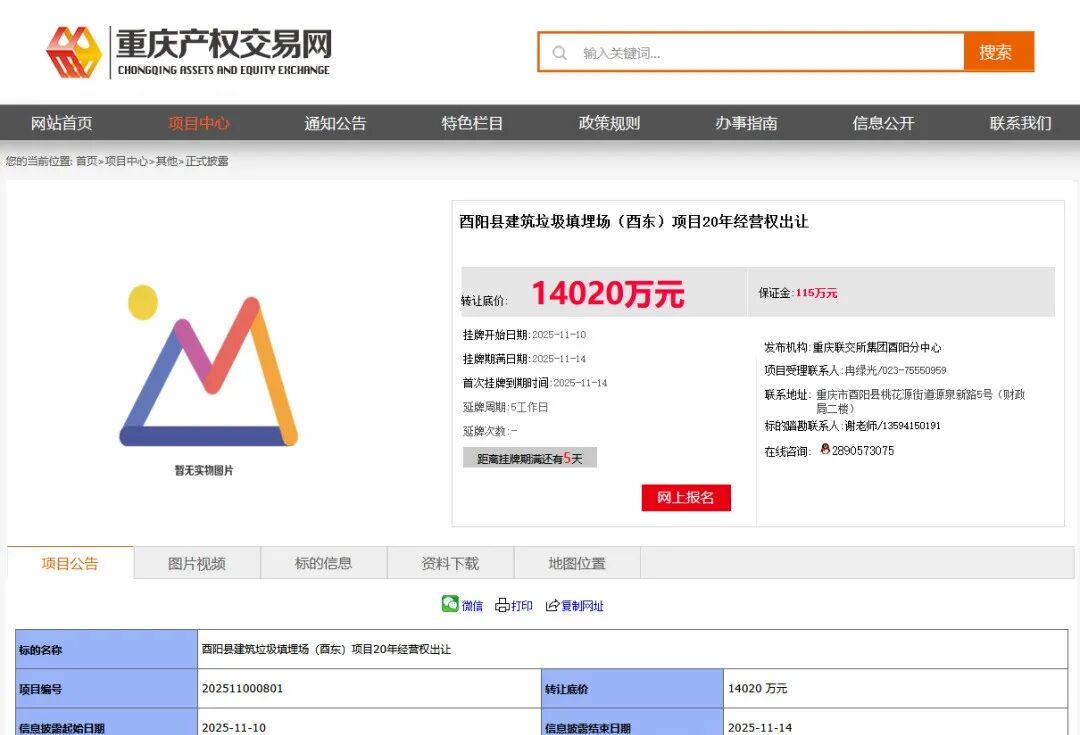Click the QQ penguin online consult icon
Image resolution: width=1080 pixels, height=735 pixels.
825,450
